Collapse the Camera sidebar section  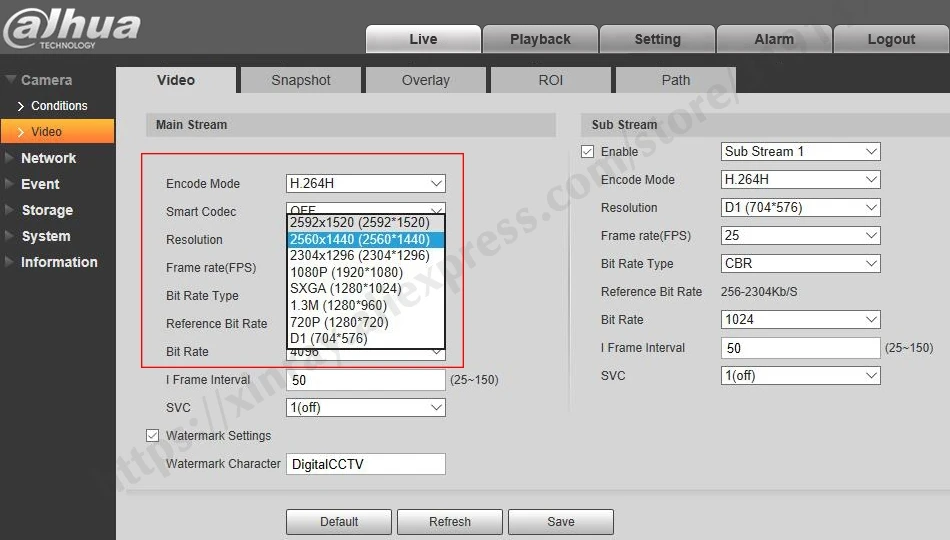[x=38, y=80]
